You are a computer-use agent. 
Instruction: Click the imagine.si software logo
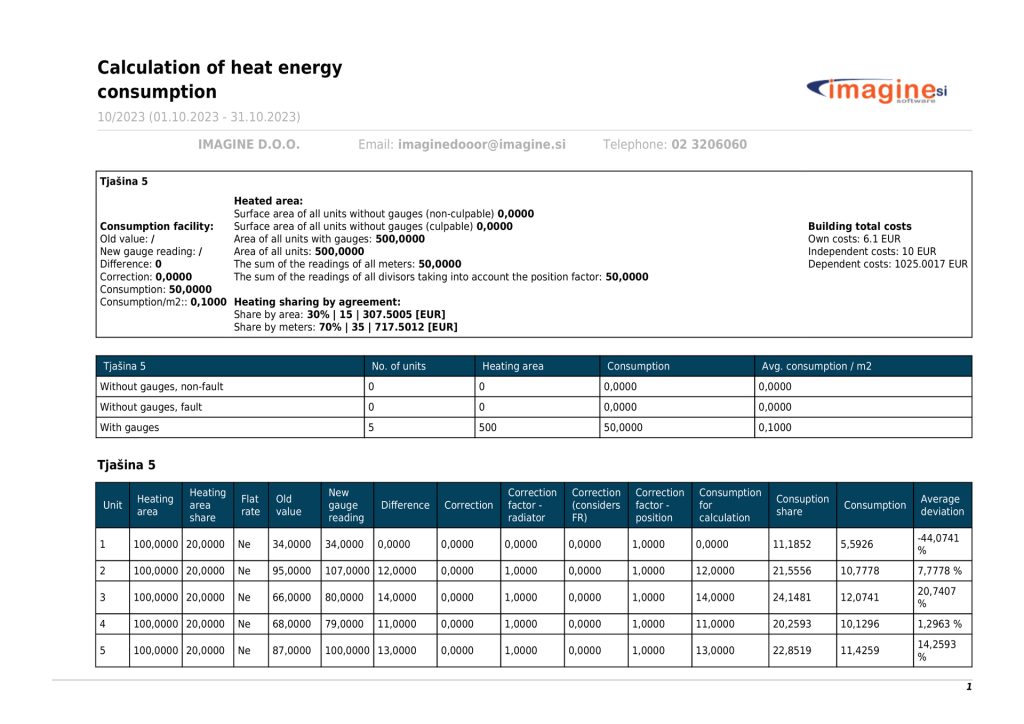tap(876, 90)
